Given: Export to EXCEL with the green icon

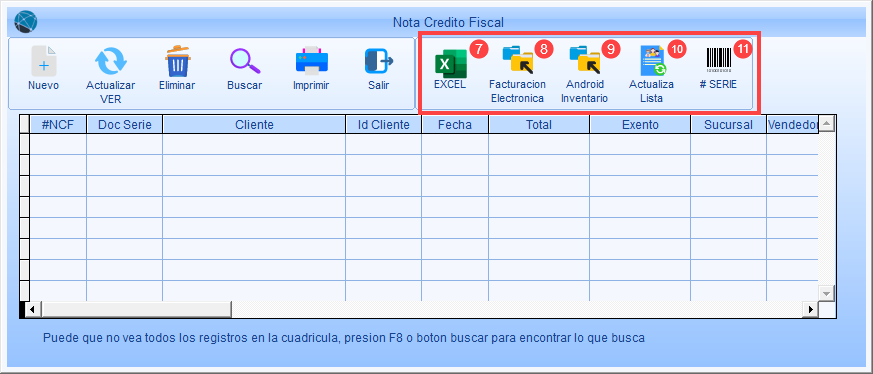Looking at the screenshot, I should (x=450, y=64).
